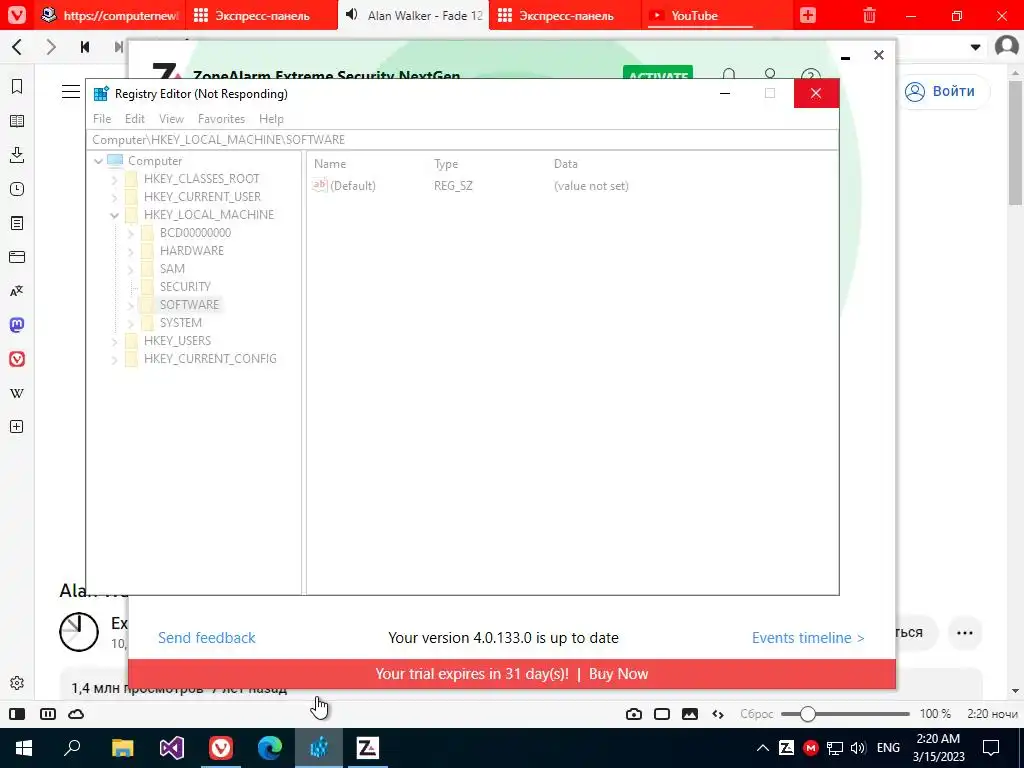Switch to the YouTube tab
Screen dimensions: 1024x768
717,15
